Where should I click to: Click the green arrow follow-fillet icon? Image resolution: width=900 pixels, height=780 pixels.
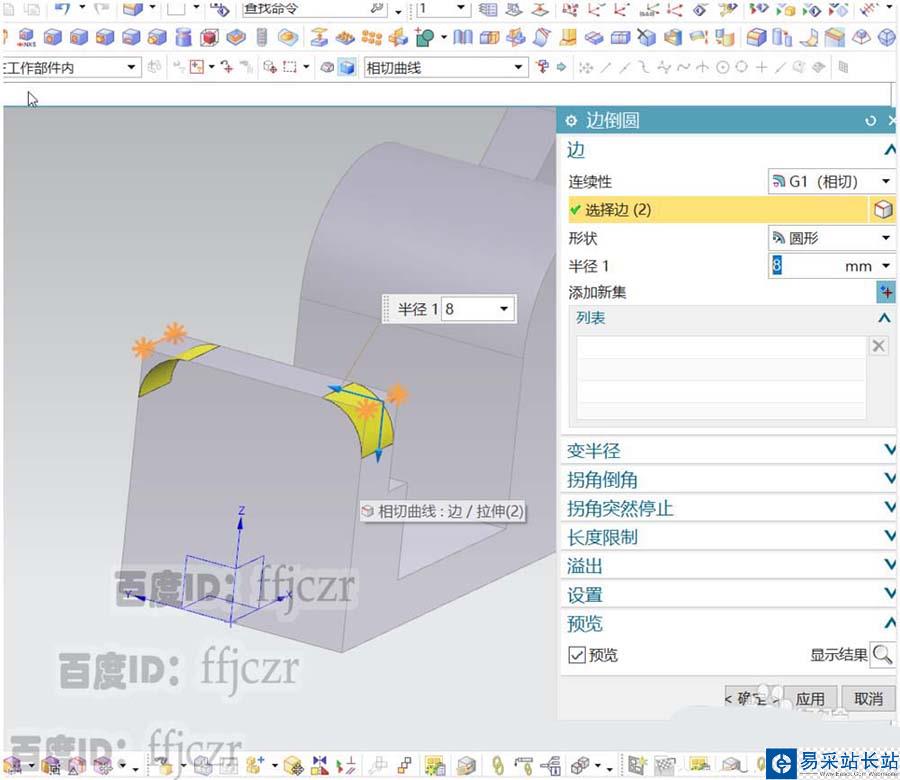(561, 67)
